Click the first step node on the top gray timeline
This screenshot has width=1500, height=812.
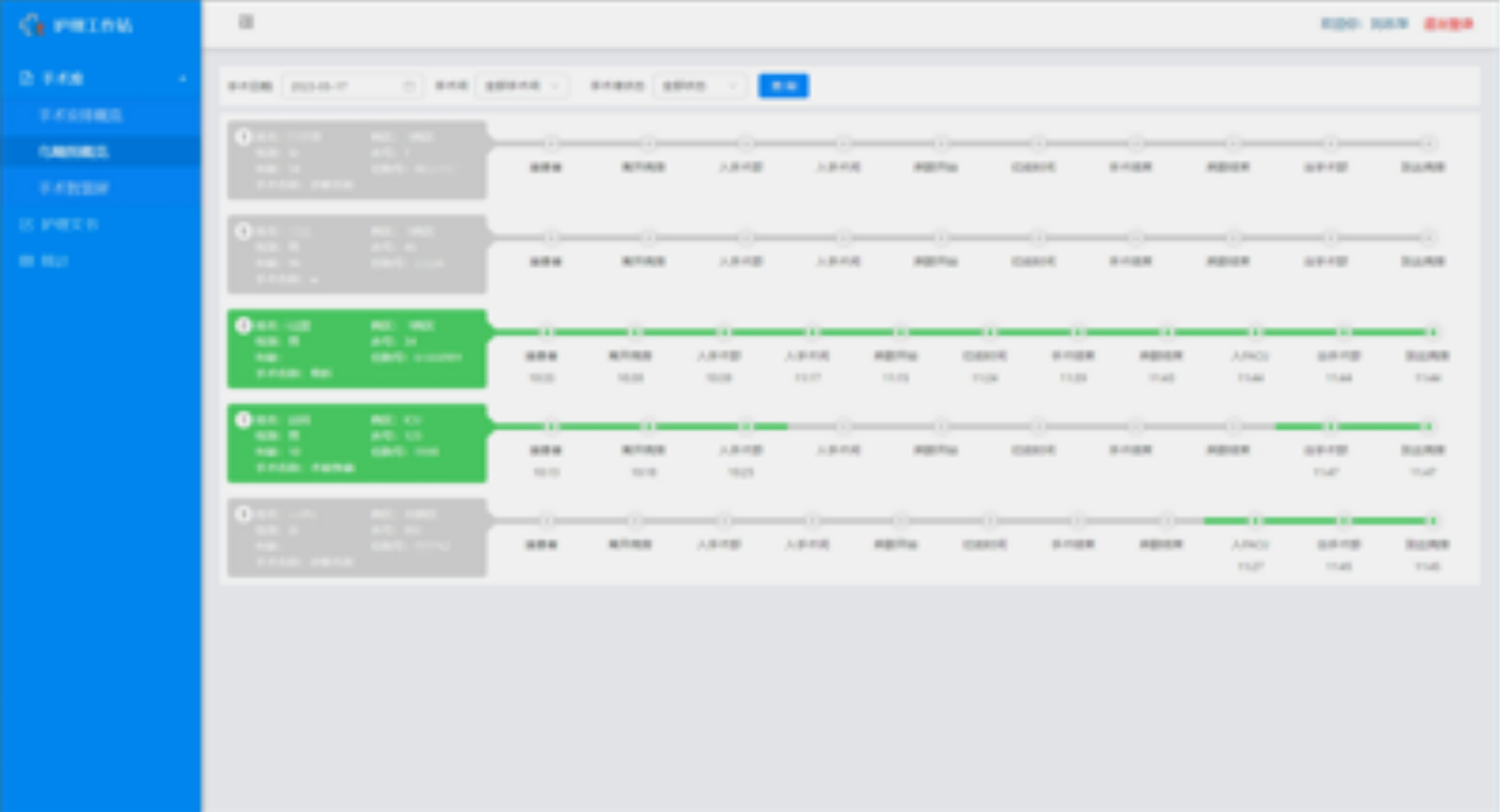click(552, 143)
